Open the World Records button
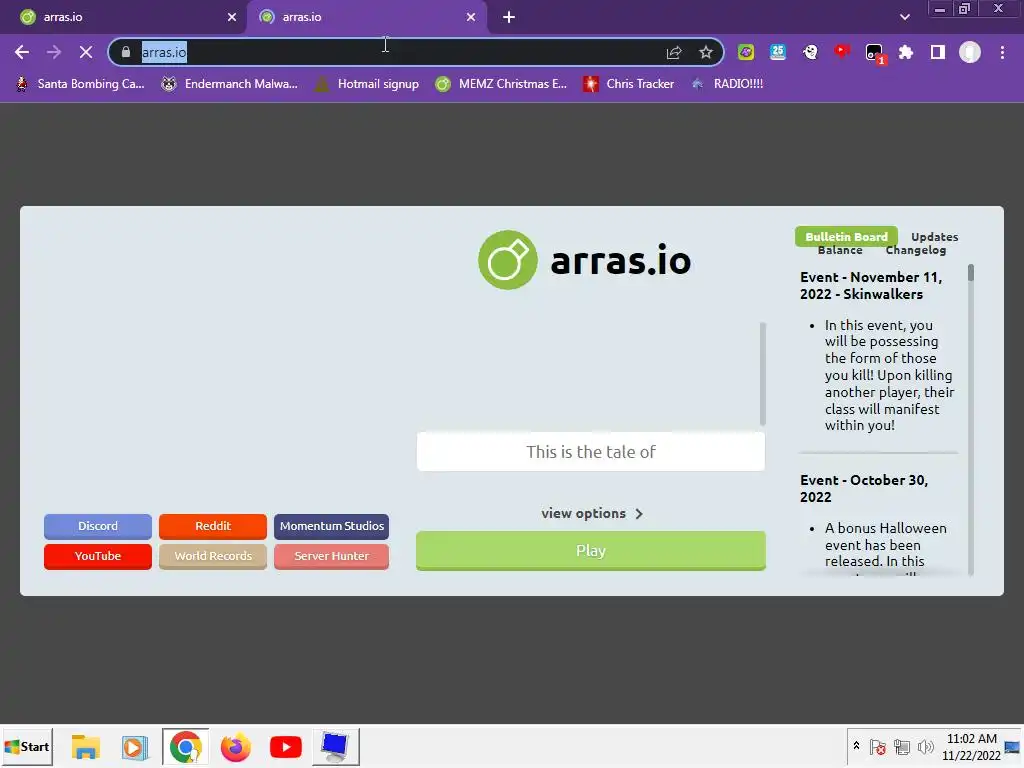 point(213,556)
